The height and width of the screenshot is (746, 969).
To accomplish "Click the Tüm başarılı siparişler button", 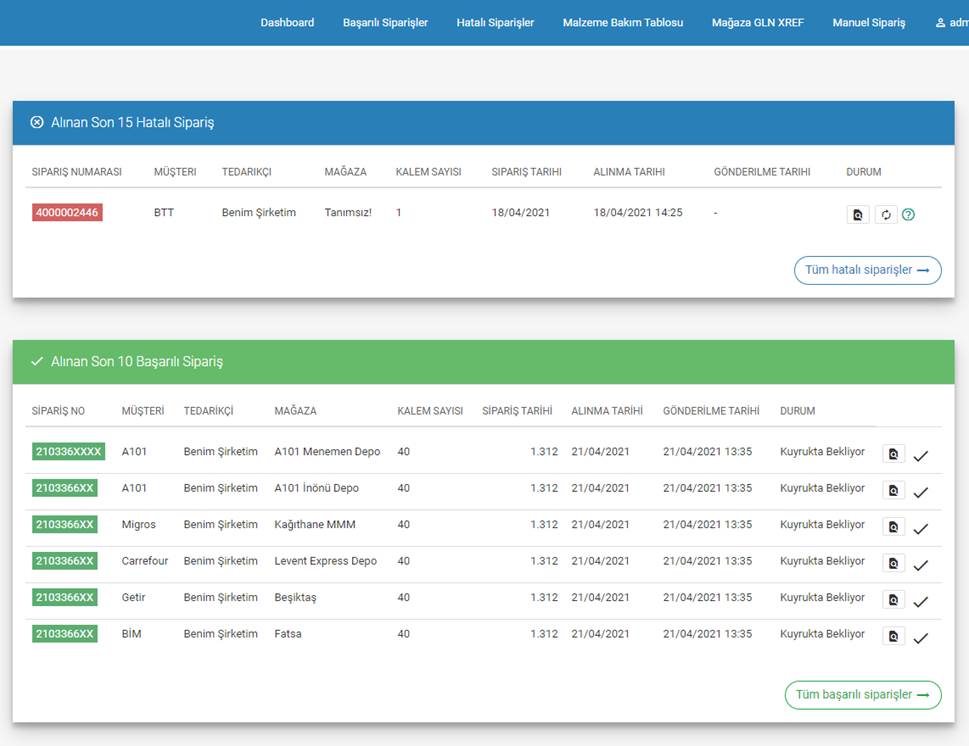I will [863, 695].
